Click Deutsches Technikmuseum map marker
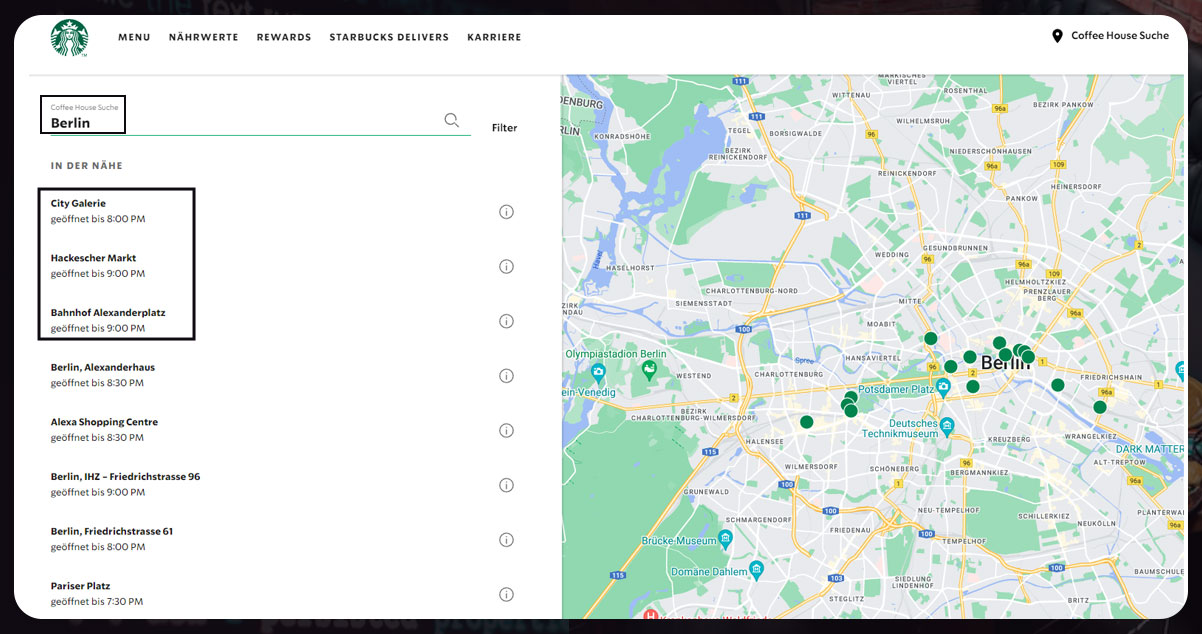Viewport: 1202px width, 634px height. click(x=947, y=426)
